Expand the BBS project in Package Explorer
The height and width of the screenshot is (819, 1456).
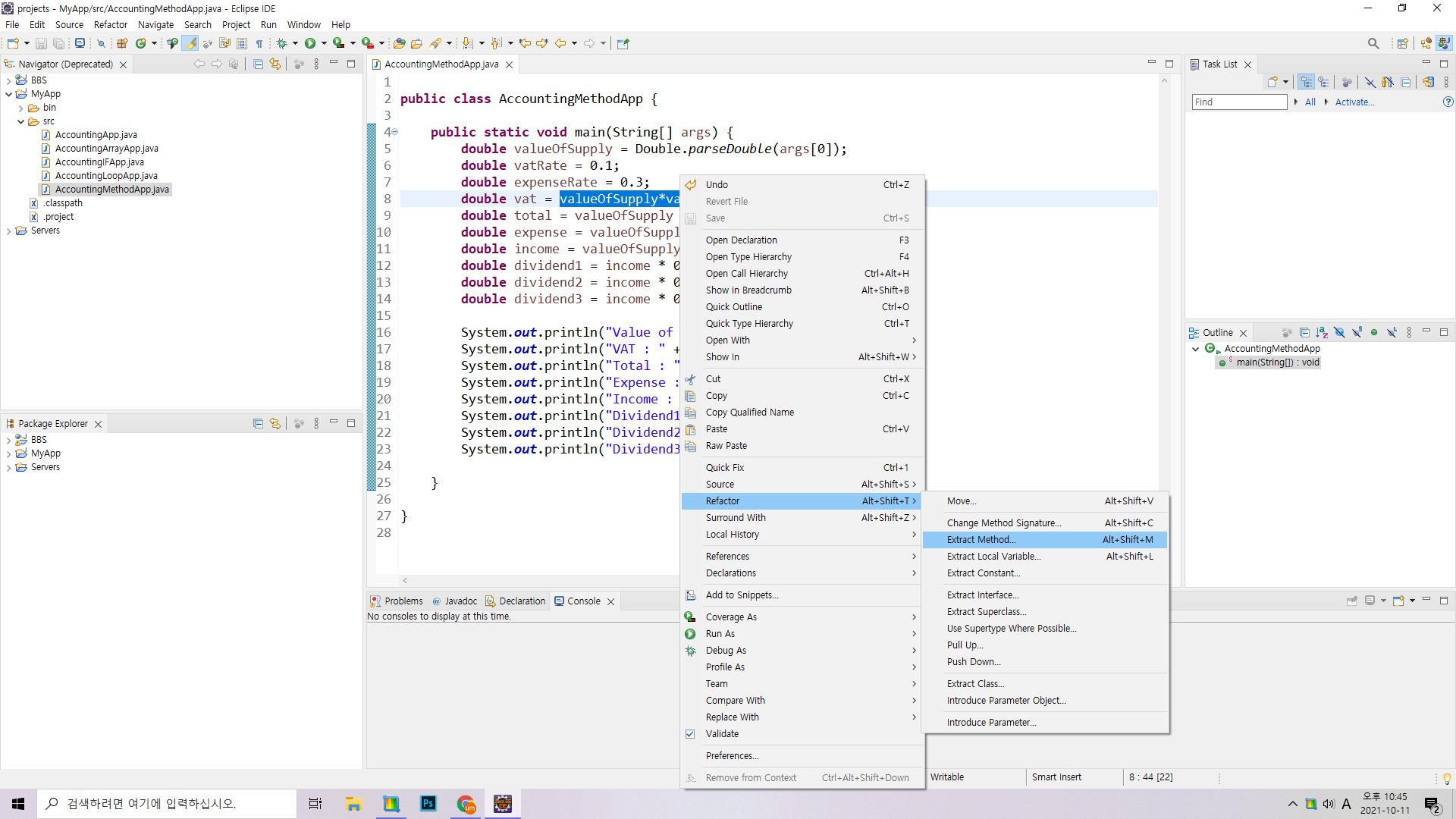tap(8, 440)
